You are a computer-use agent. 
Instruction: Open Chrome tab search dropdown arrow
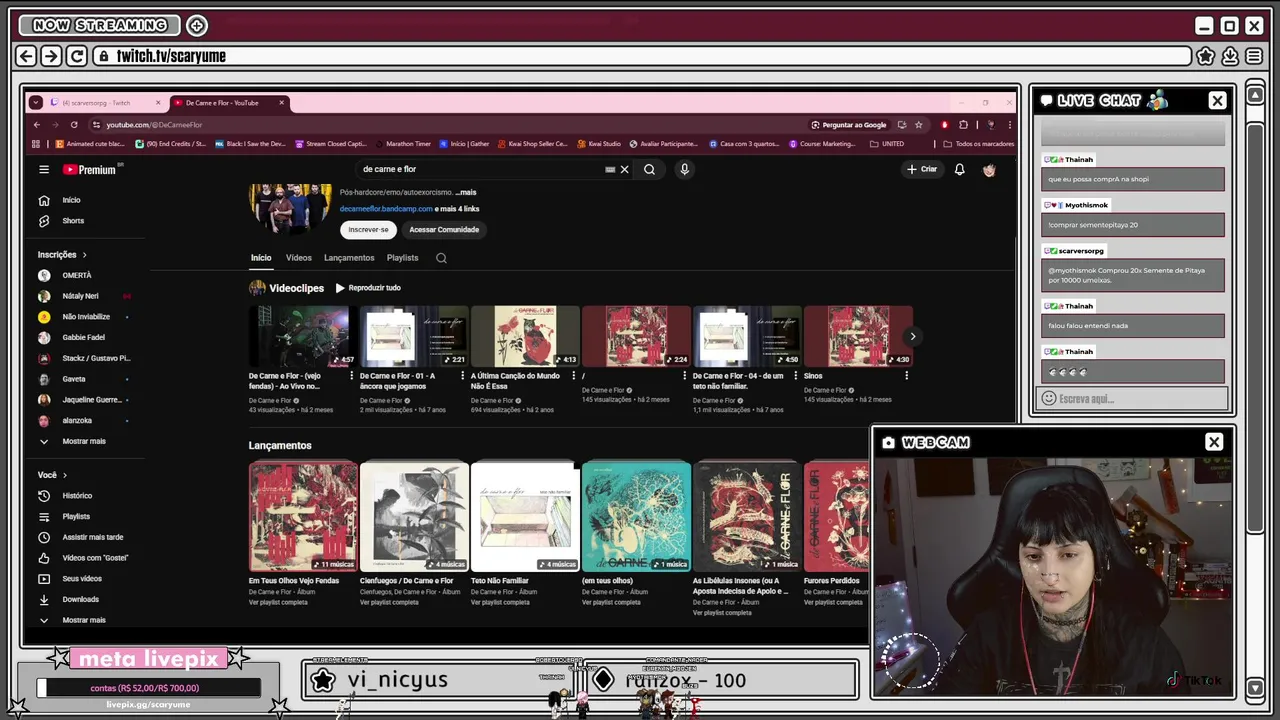[x=36, y=103]
